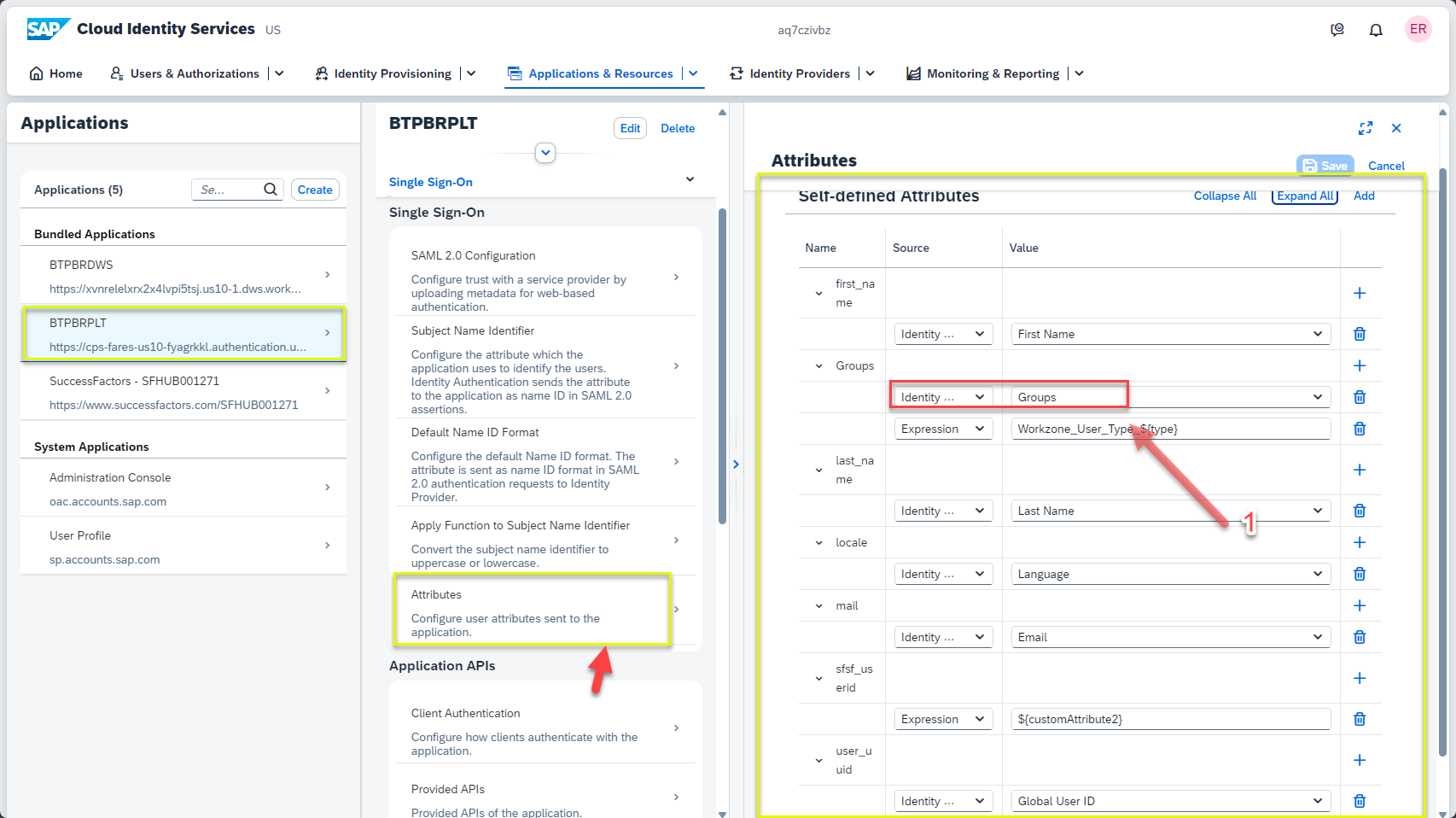Viewport: 1456px width, 818px height.
Task: Add a new self-defined attribute
Action: coord(1364,196)
